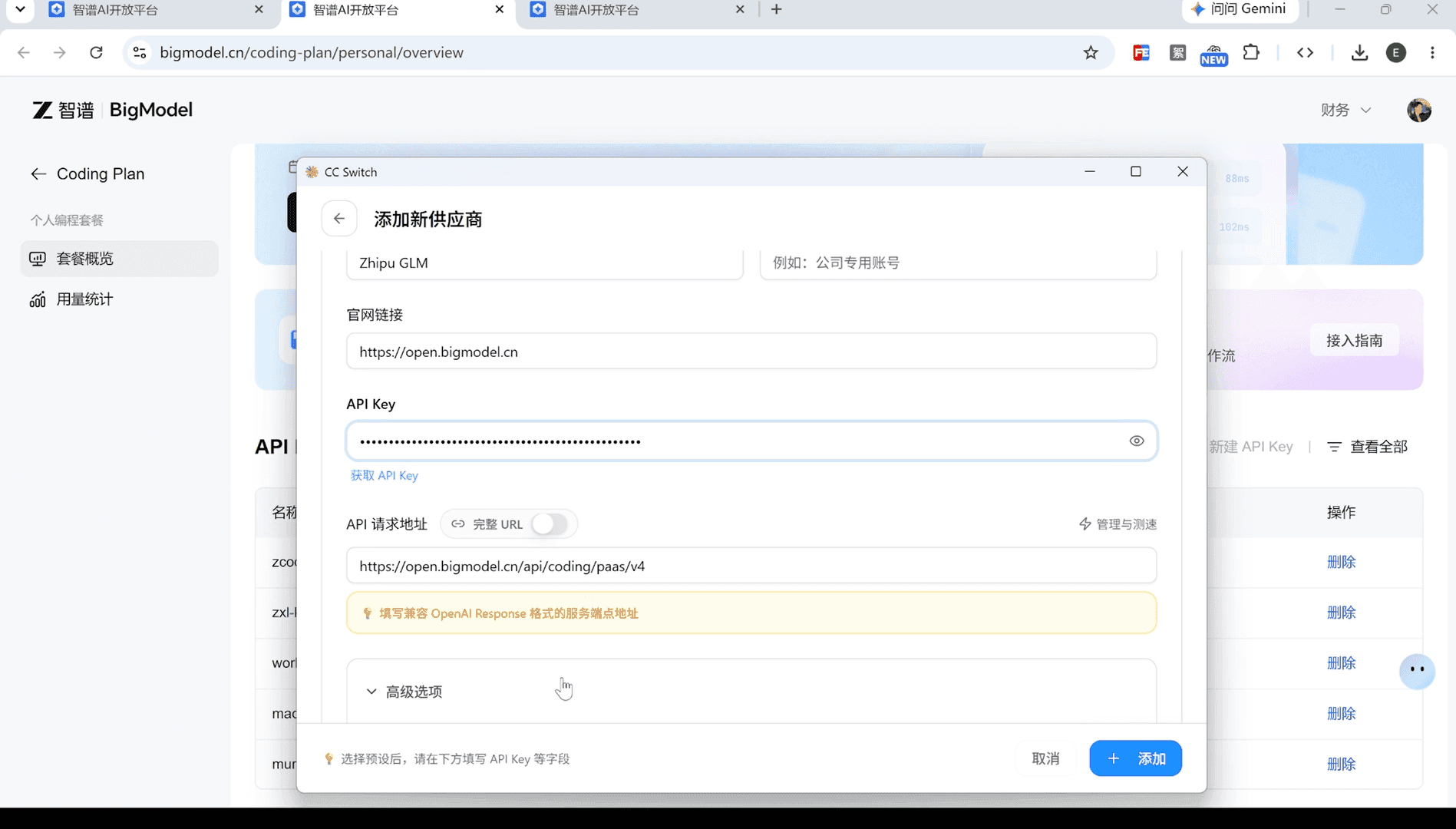Viewport: 1456px width, 829px height.
Task: Click the site info icon in address bar
Action: [x=140, y=52]
